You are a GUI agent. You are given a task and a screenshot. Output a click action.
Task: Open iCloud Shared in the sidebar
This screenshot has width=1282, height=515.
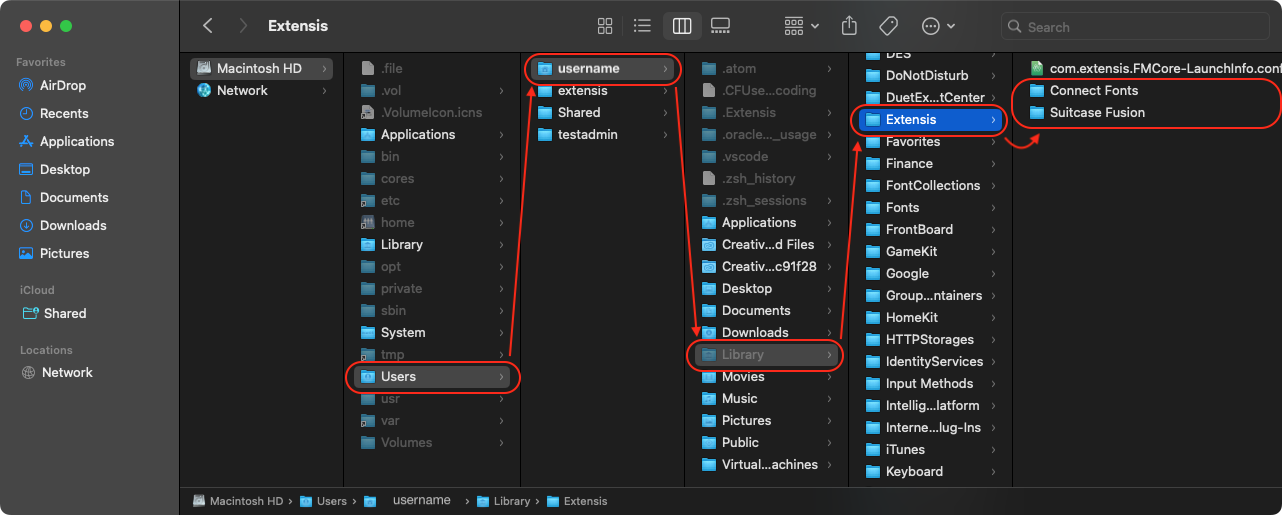[x=65, y=313]
